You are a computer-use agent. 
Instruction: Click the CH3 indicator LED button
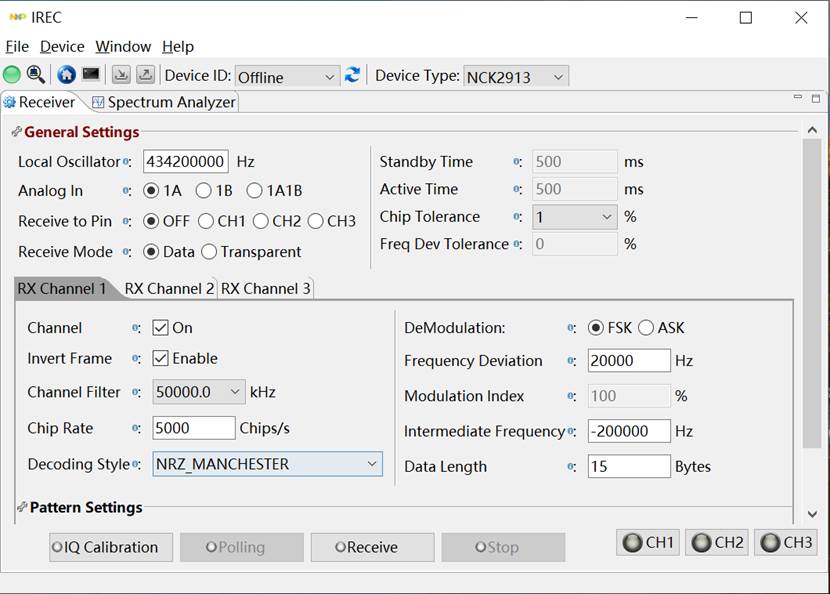click(786, 543)
